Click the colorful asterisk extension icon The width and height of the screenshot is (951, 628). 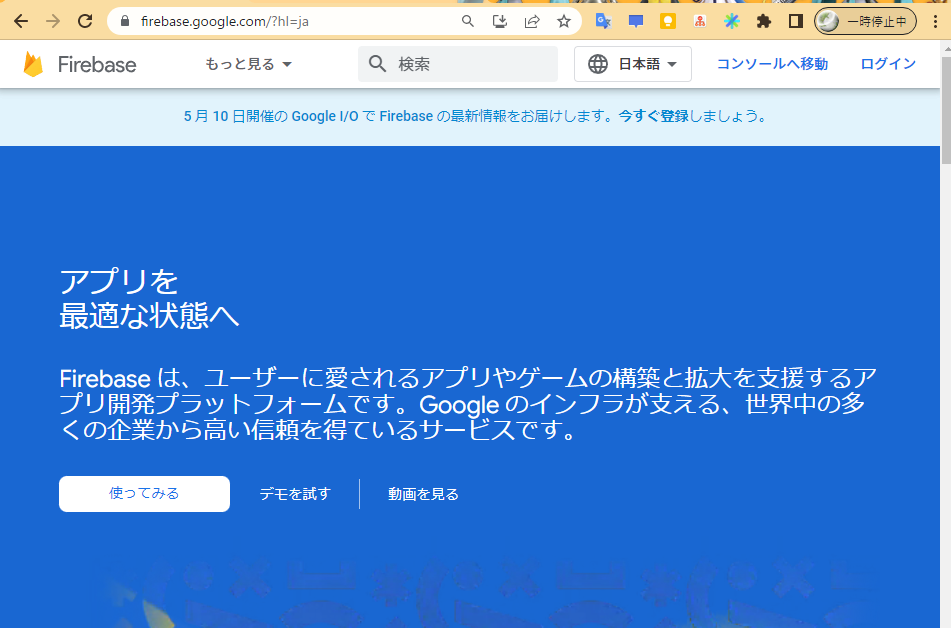click(x=732, y=21)
